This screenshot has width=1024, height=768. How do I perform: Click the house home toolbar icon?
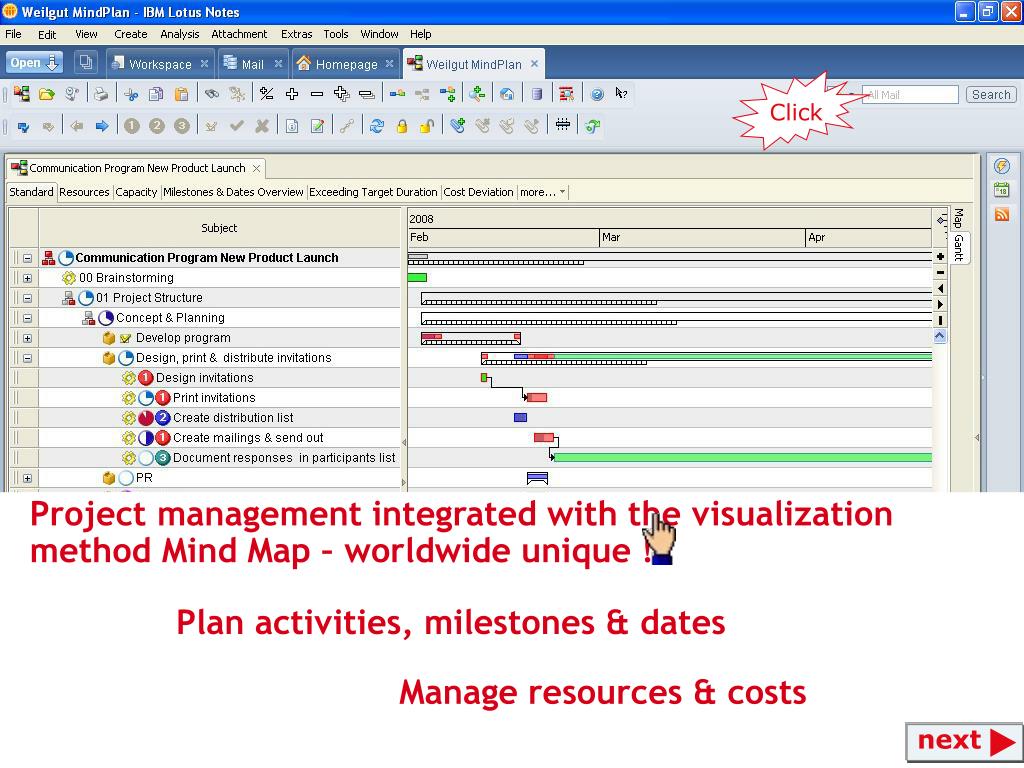tap(507, 94)
